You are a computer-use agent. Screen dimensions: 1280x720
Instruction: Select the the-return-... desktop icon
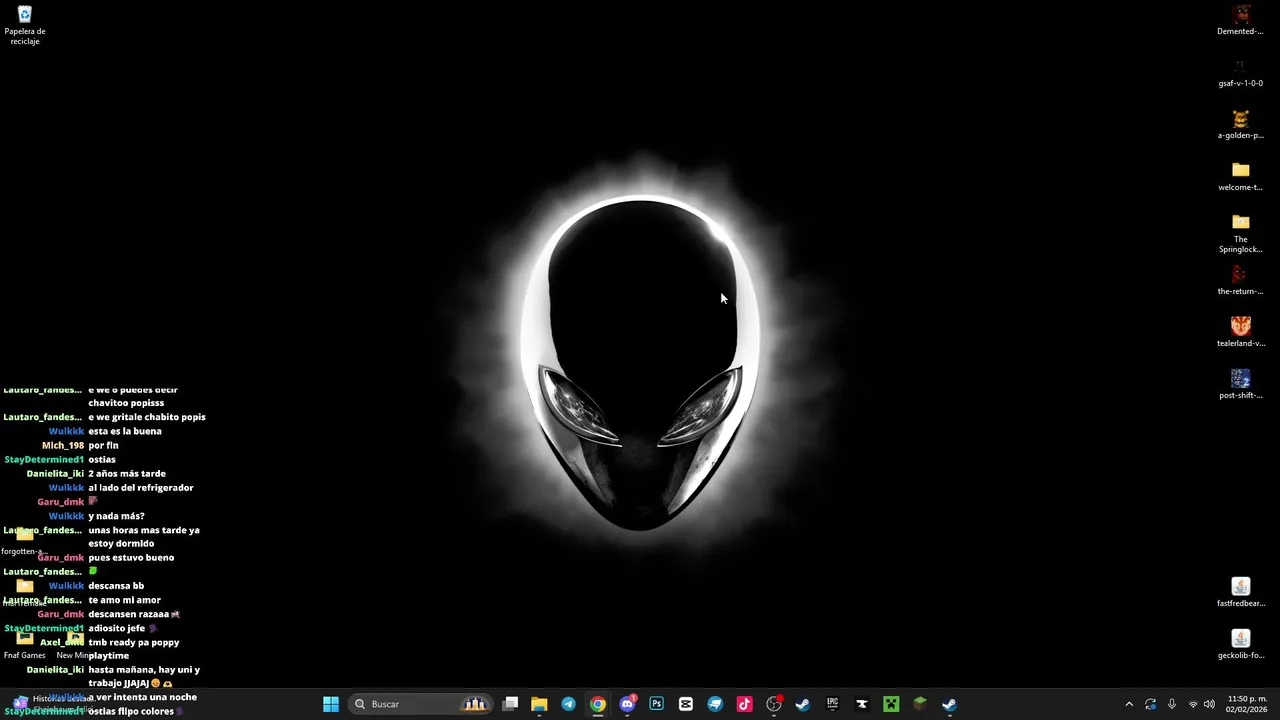click(x=1240, y=280)
